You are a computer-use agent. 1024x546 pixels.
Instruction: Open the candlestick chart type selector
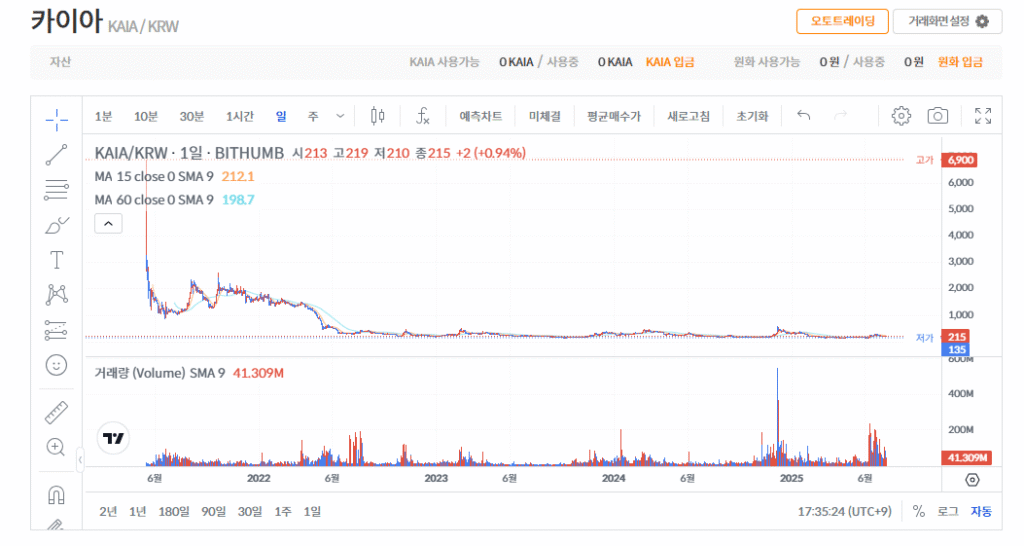click(377, 116)
